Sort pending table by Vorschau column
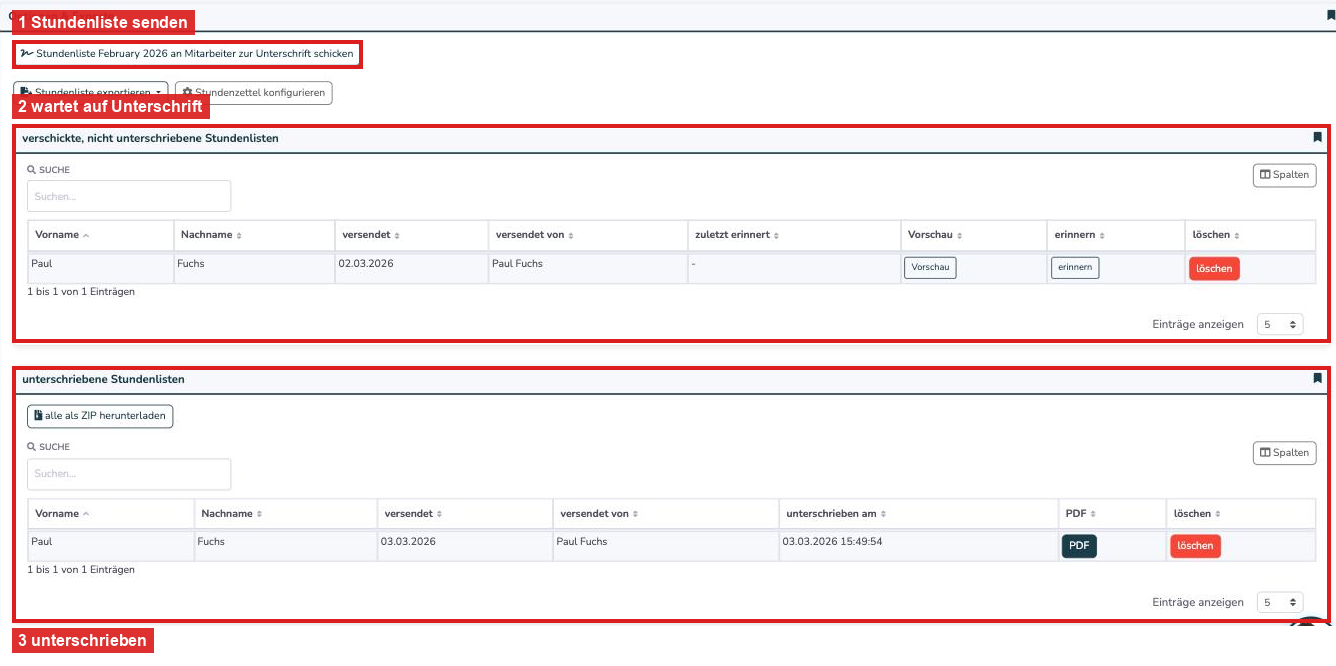Viewport: 1336px width, 666px height. tap(973, 235)
